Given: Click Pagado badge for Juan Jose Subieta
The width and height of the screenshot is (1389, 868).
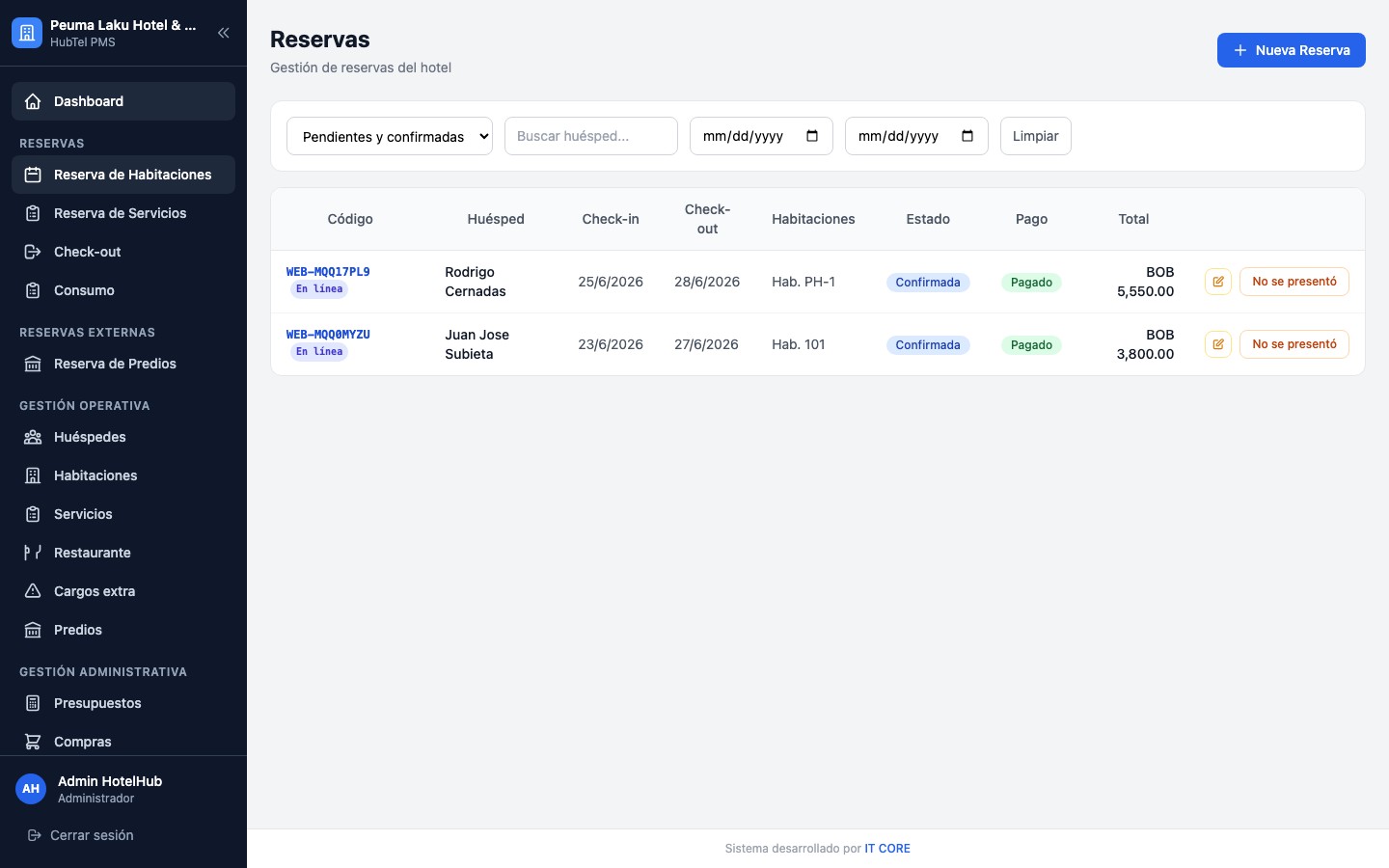Looking at the screenshot, I should pyautogui.click(x=1031, y=345).
